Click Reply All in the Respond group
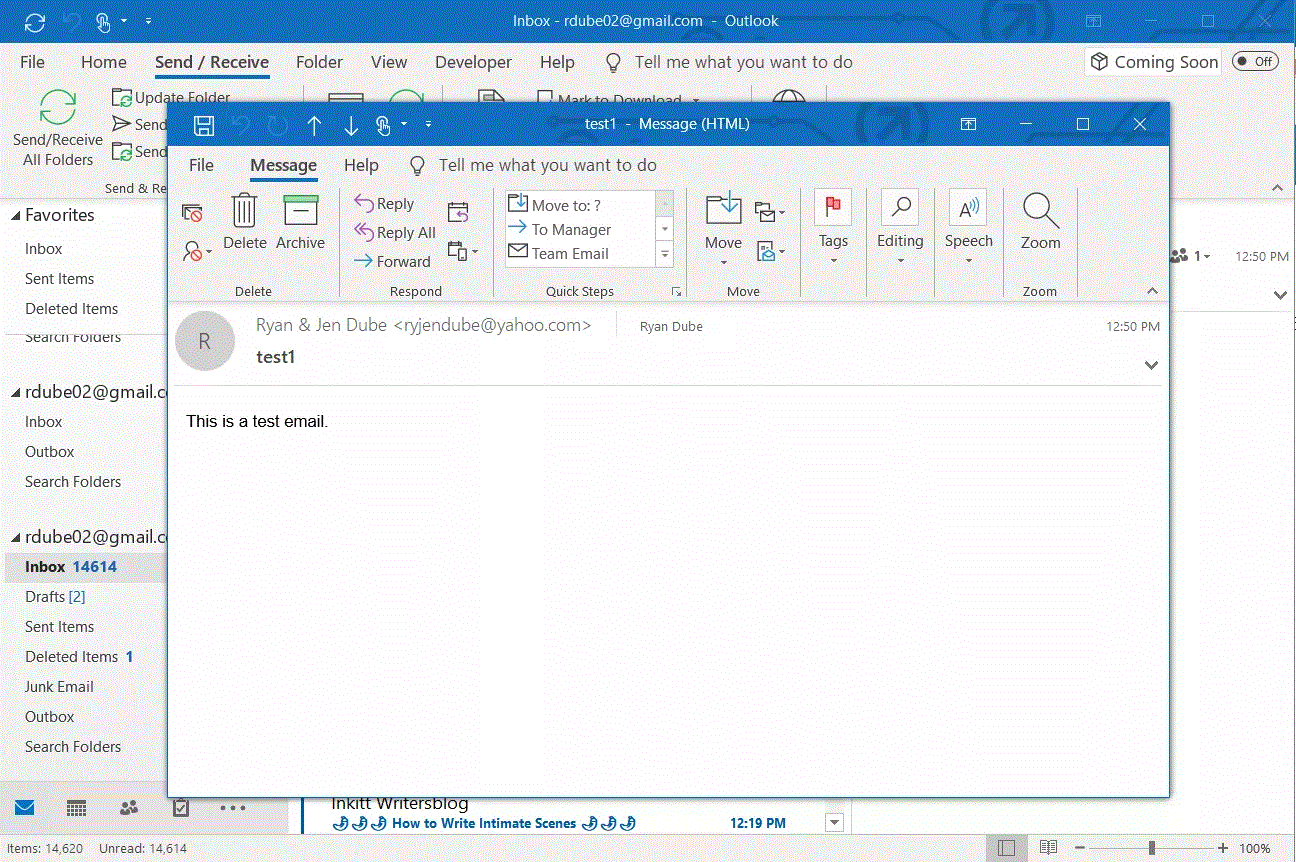This screenshot has width=1296, height=862. 395,232
